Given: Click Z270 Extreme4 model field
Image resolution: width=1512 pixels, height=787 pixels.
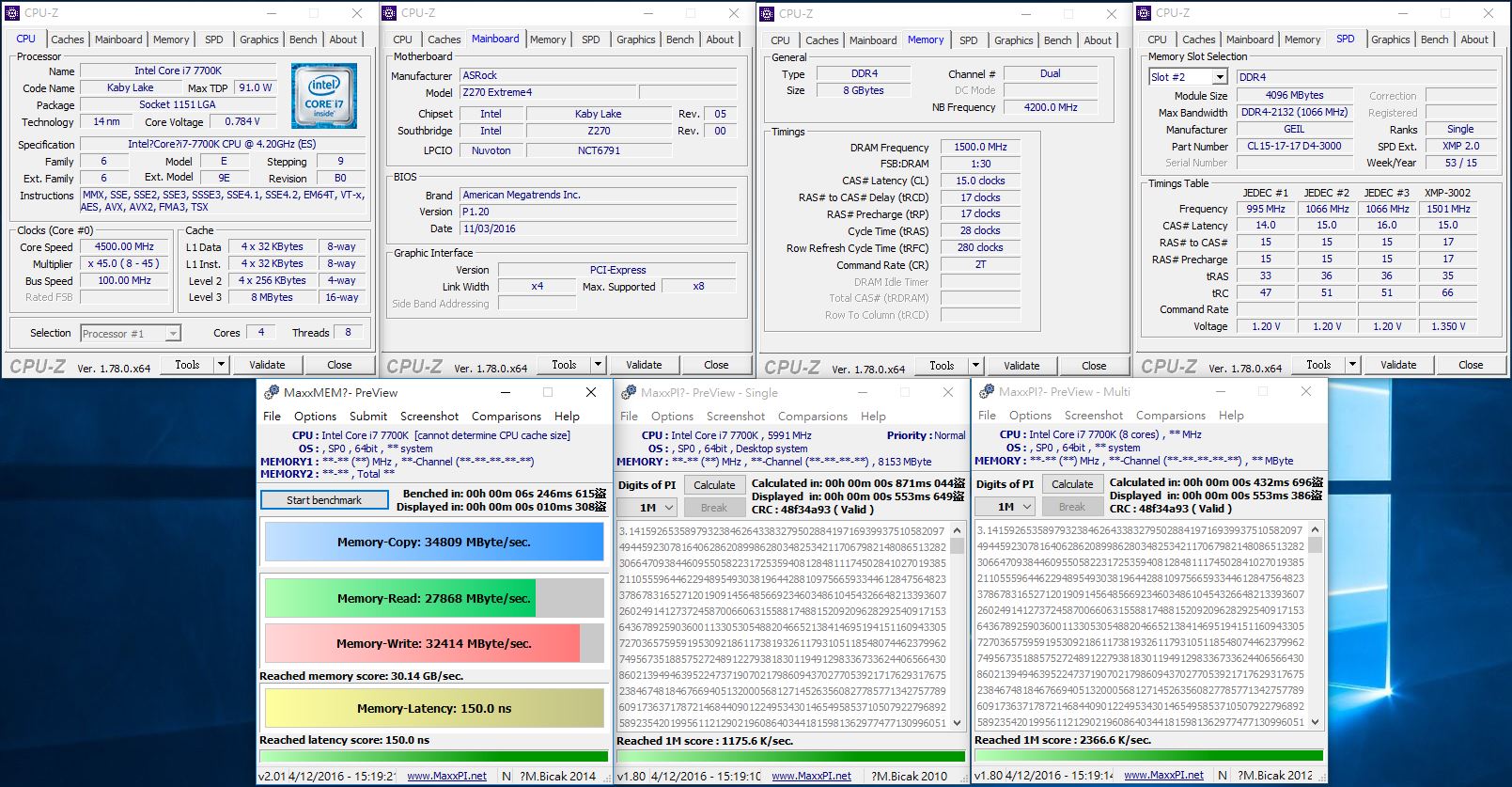Looking at the screenshot, I should [x=549, y=92].
